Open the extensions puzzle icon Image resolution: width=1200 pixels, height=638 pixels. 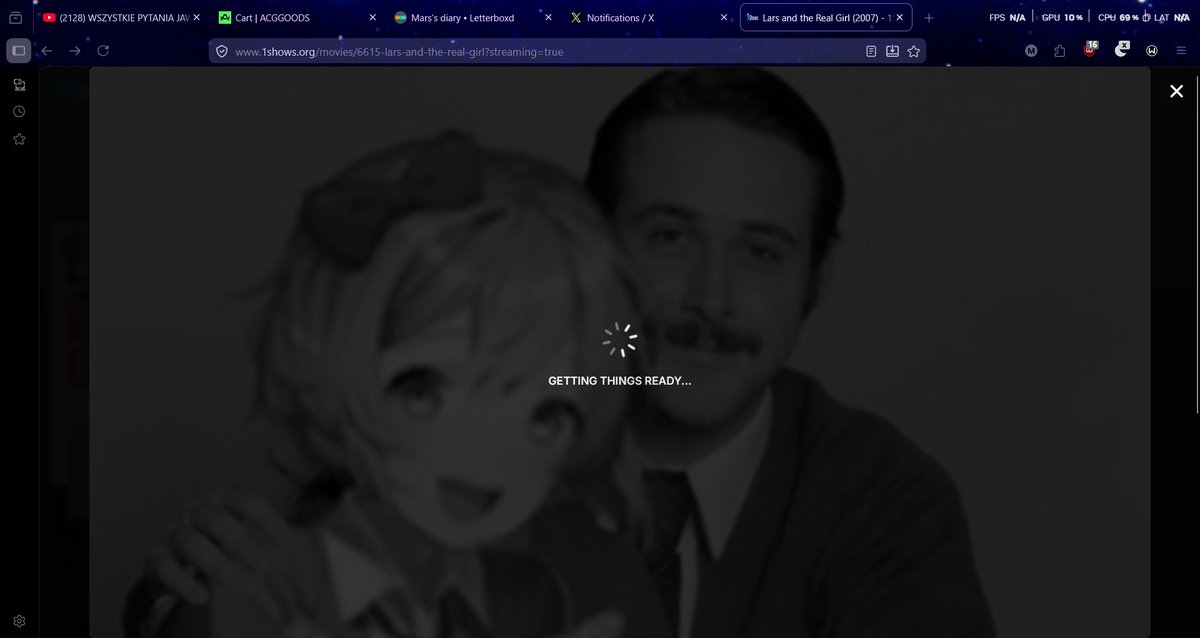[x=1061, y=51]
